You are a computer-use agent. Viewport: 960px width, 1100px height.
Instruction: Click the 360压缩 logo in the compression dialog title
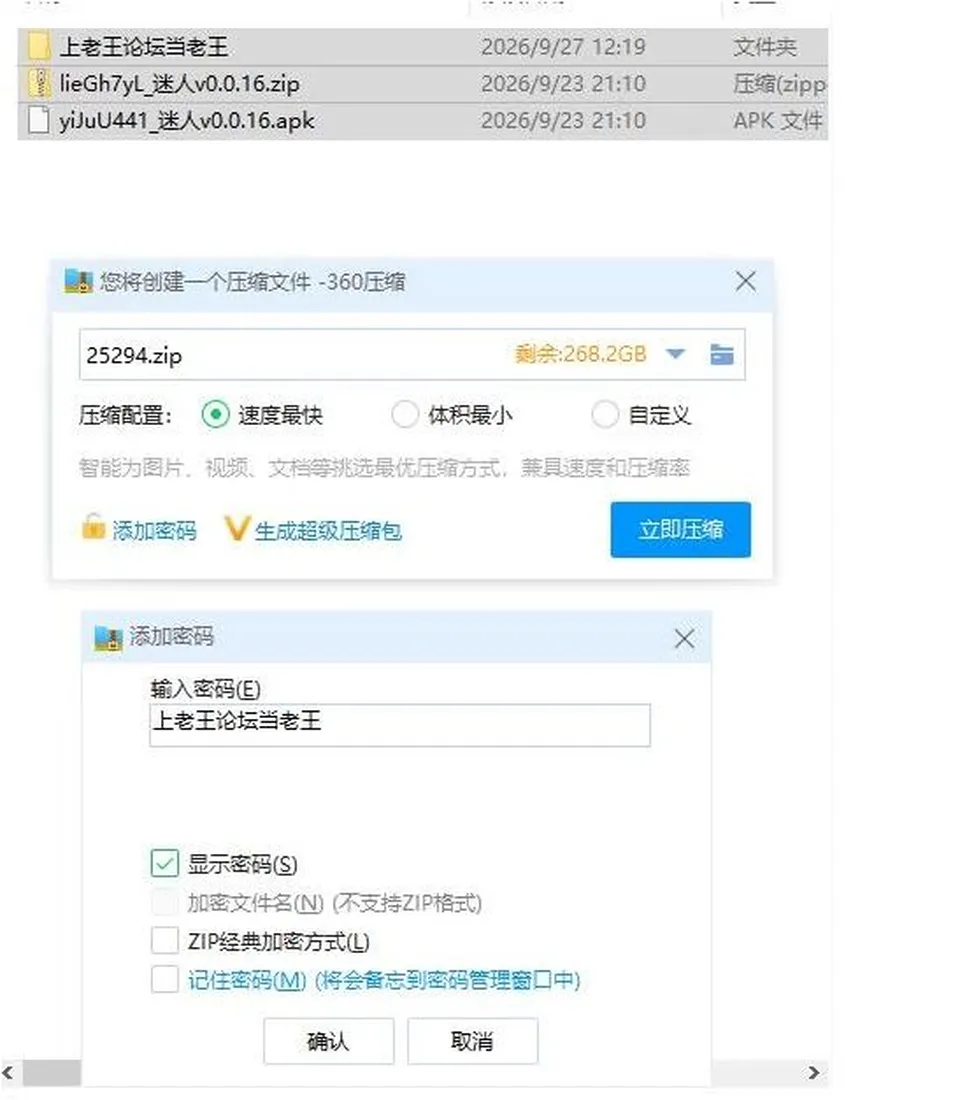point(79,281)
